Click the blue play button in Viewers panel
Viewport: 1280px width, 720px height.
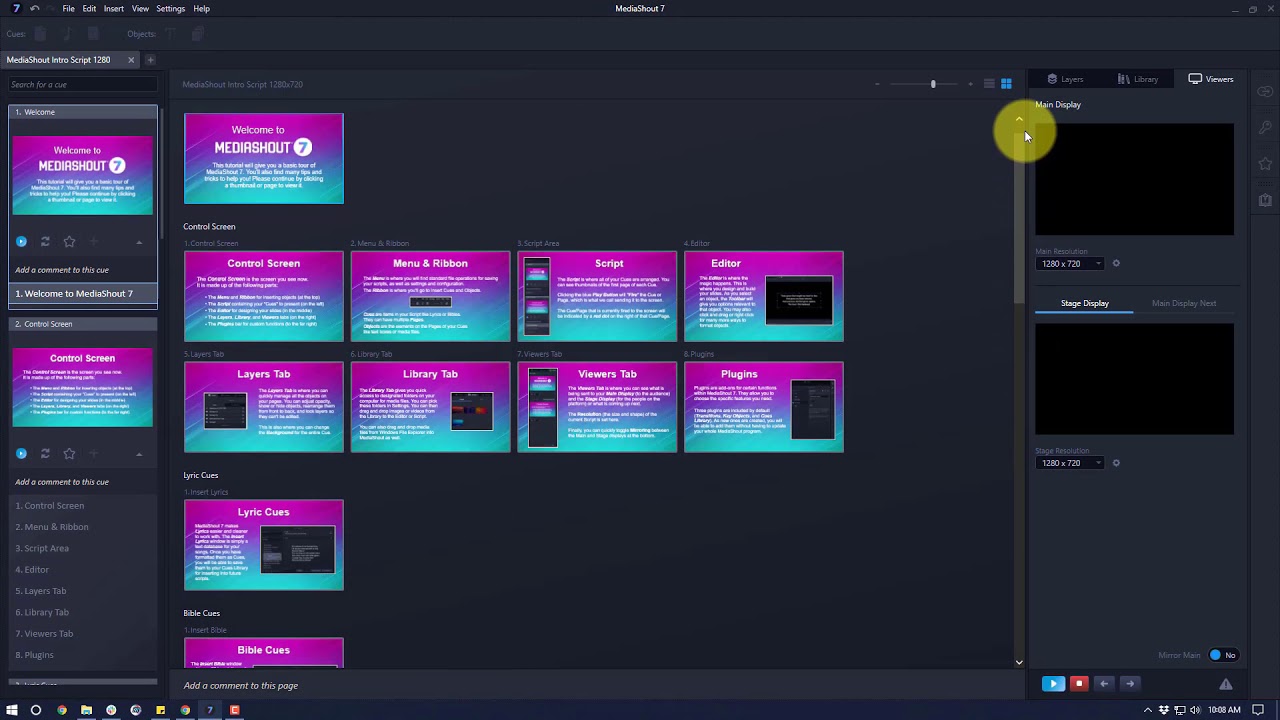click(x=1053, y=684)
